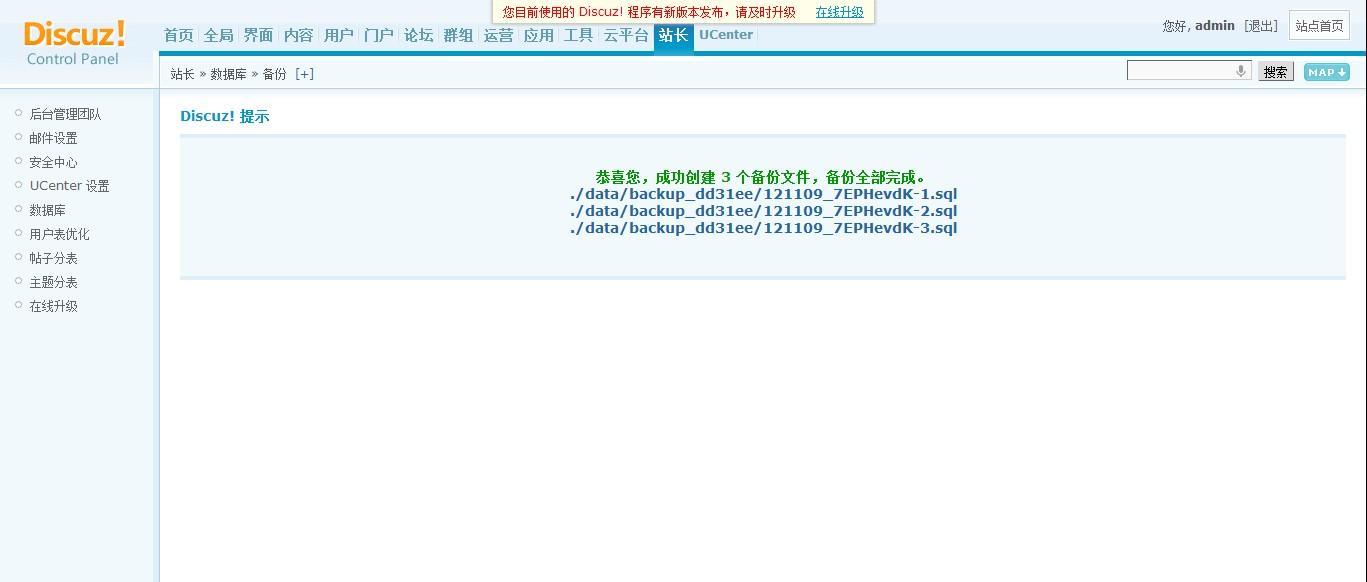
Task: Switch to the UCenter tab
Action: [725, 34]
